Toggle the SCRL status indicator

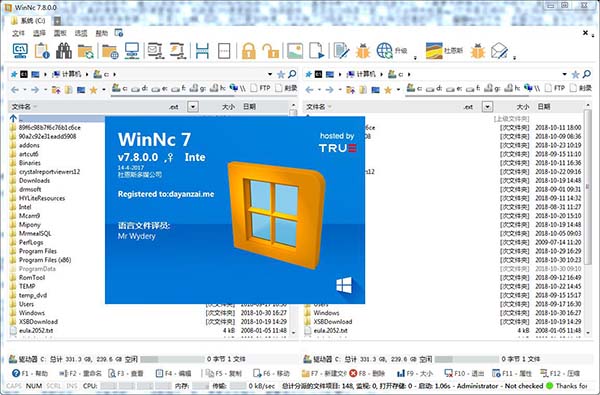pos(54,386)
